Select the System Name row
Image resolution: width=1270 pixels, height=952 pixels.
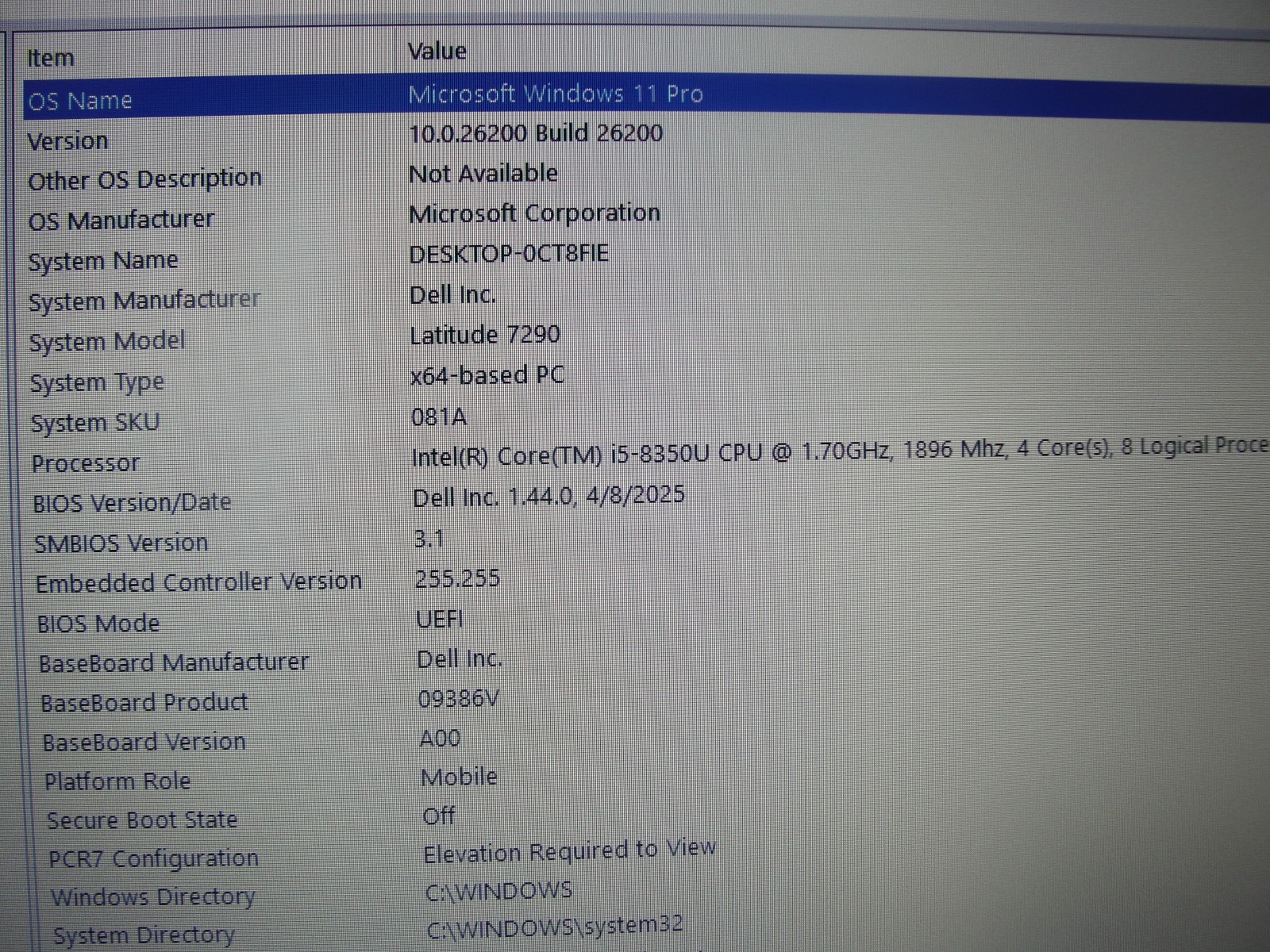pos(103,261)
